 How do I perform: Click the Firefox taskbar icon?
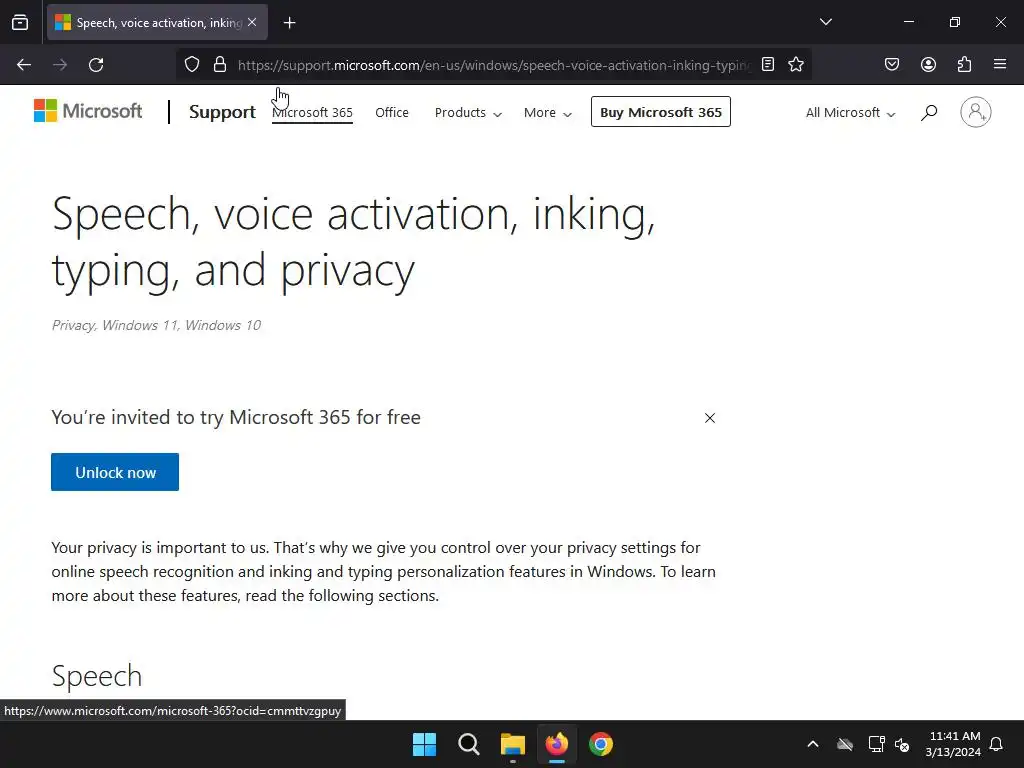click(x=556, y=744)
